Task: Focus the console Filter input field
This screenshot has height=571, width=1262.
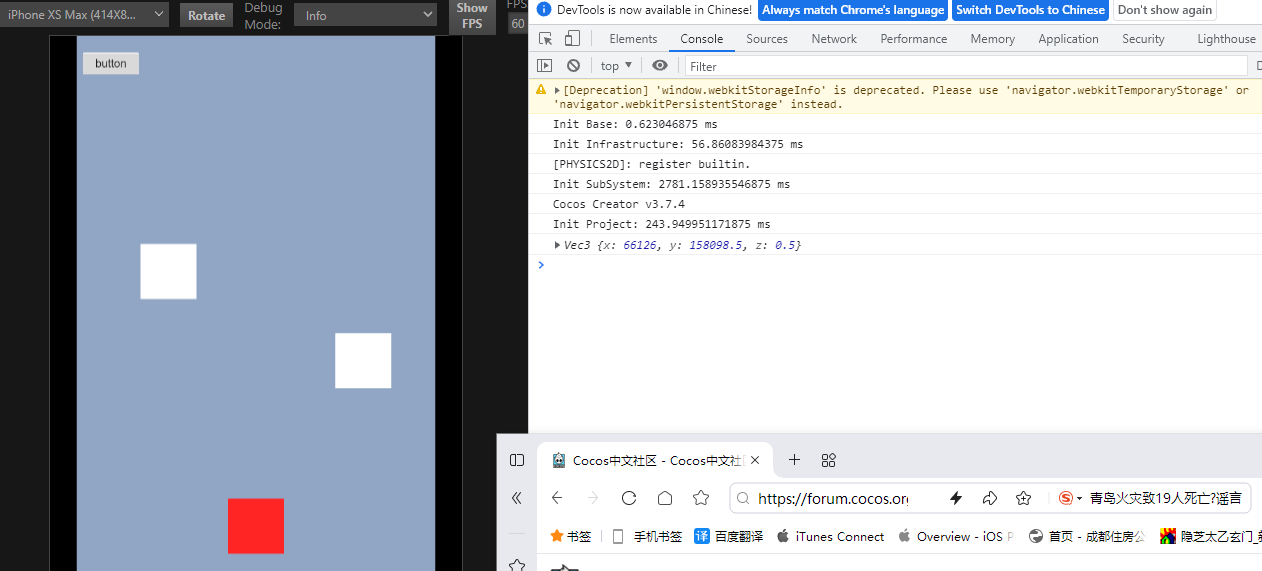Action: (x=965, y=66)
